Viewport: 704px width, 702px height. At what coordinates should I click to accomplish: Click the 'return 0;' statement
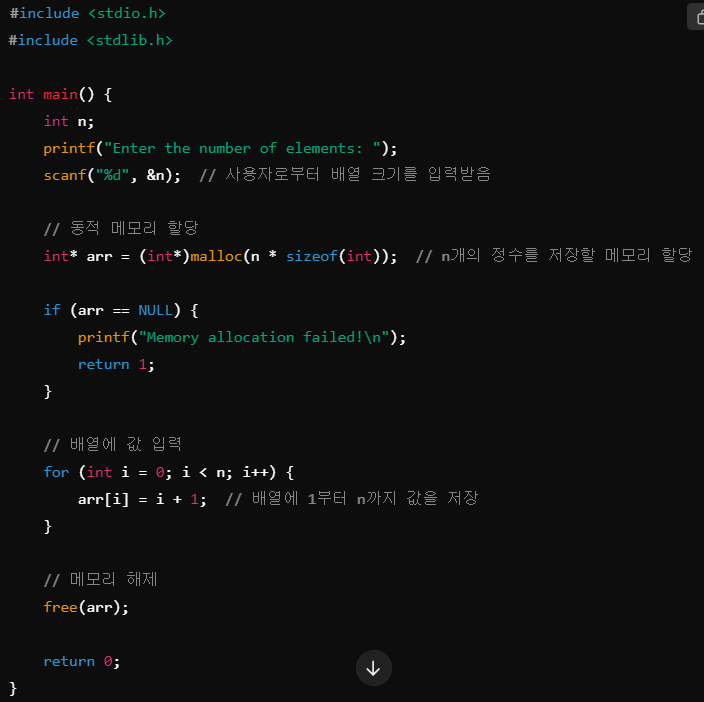[x=82, y=661]
